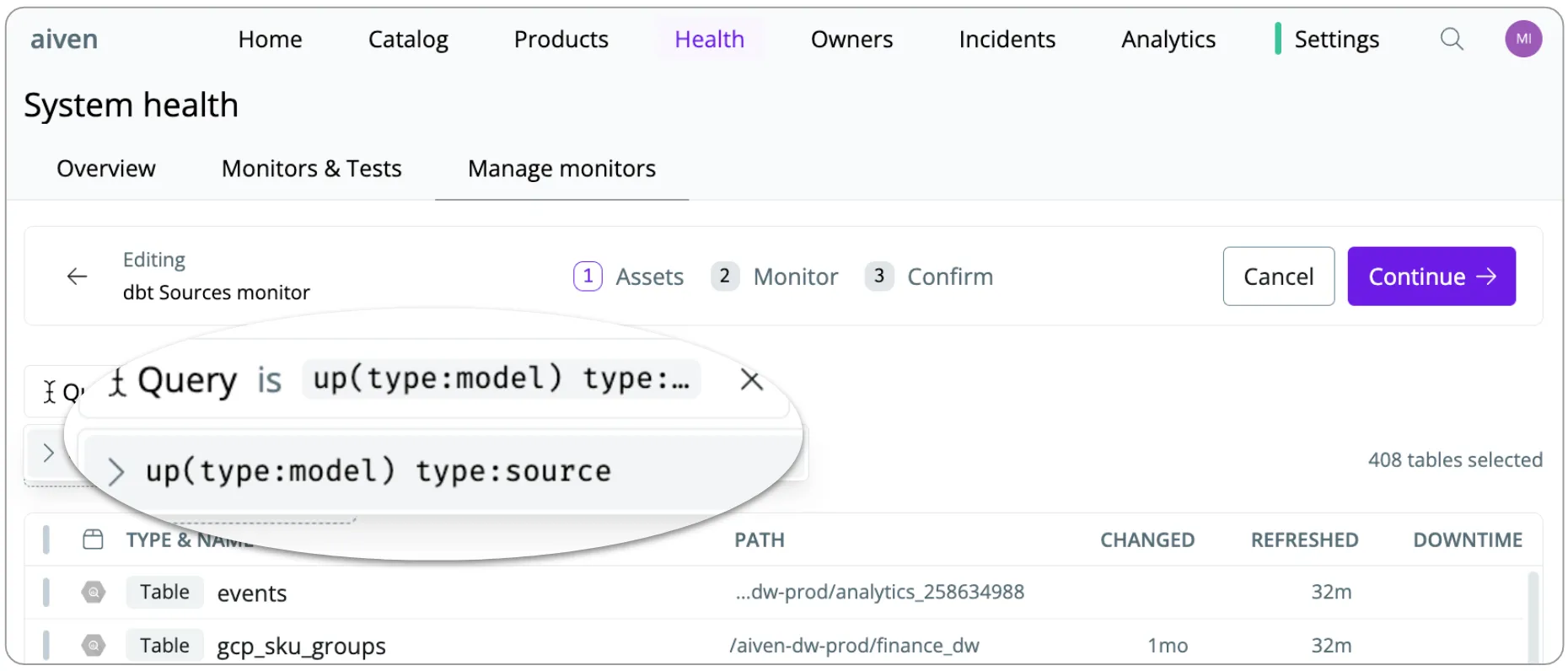
Task: Click the events table type icon
Action: point(94,593)
